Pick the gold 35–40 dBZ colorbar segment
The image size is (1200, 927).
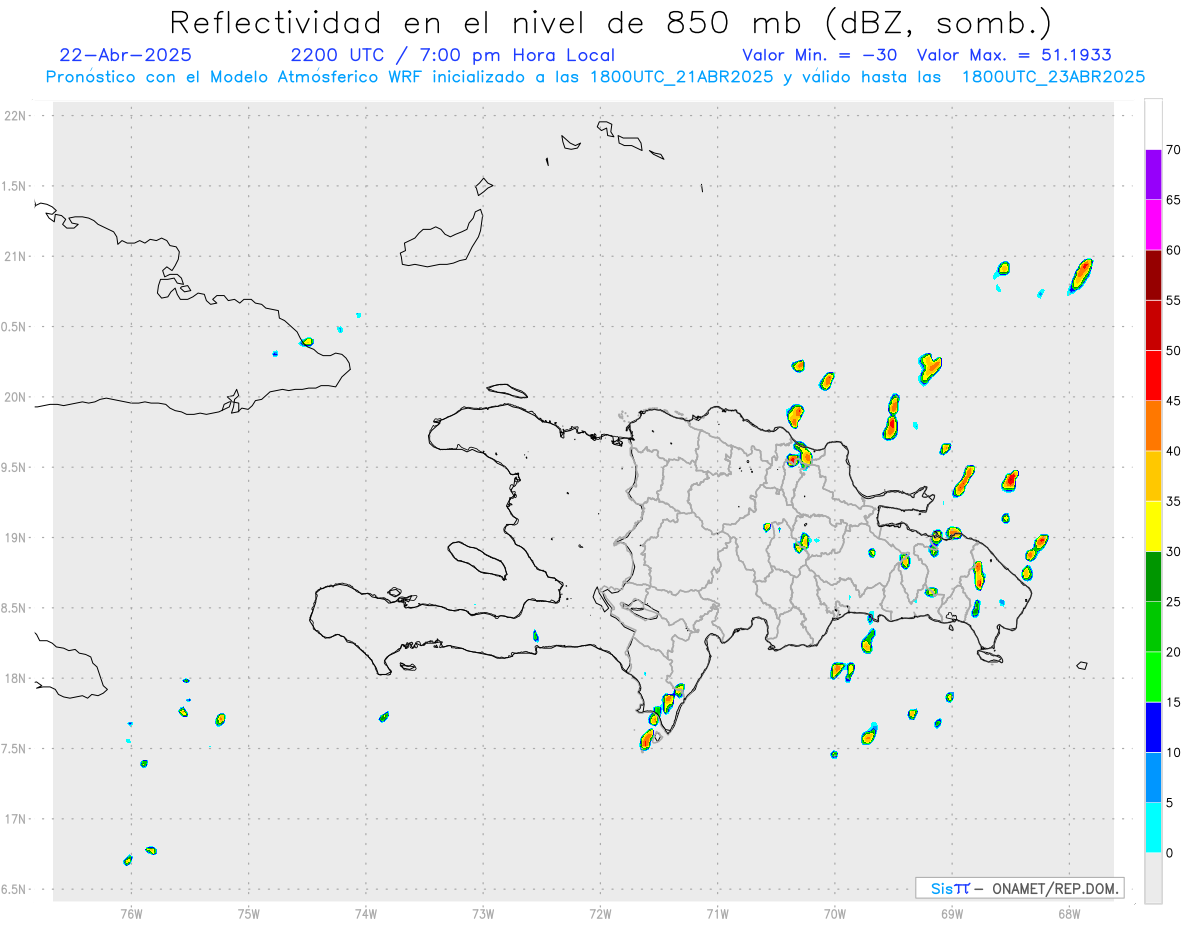point(1153,476)
